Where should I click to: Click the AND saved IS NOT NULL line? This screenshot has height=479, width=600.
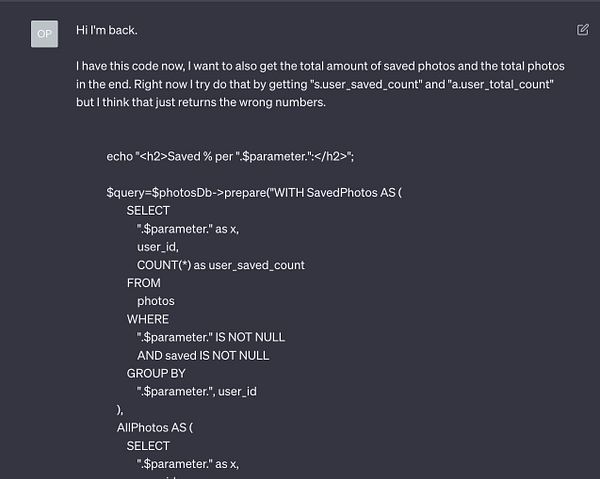click(x=203, y=356)
